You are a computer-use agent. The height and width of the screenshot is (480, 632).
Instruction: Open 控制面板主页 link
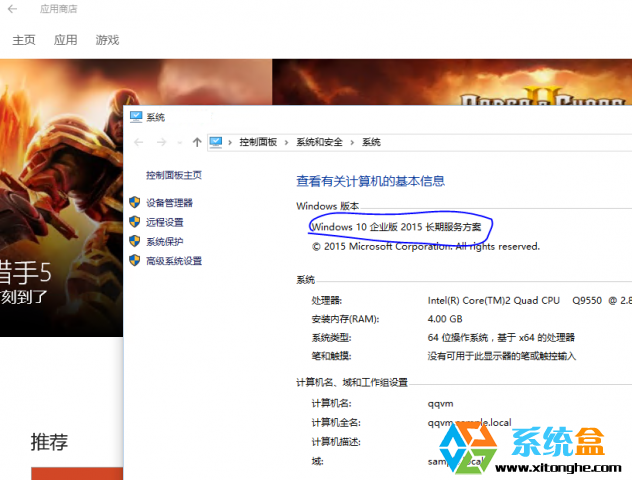[x=174, y=175]
